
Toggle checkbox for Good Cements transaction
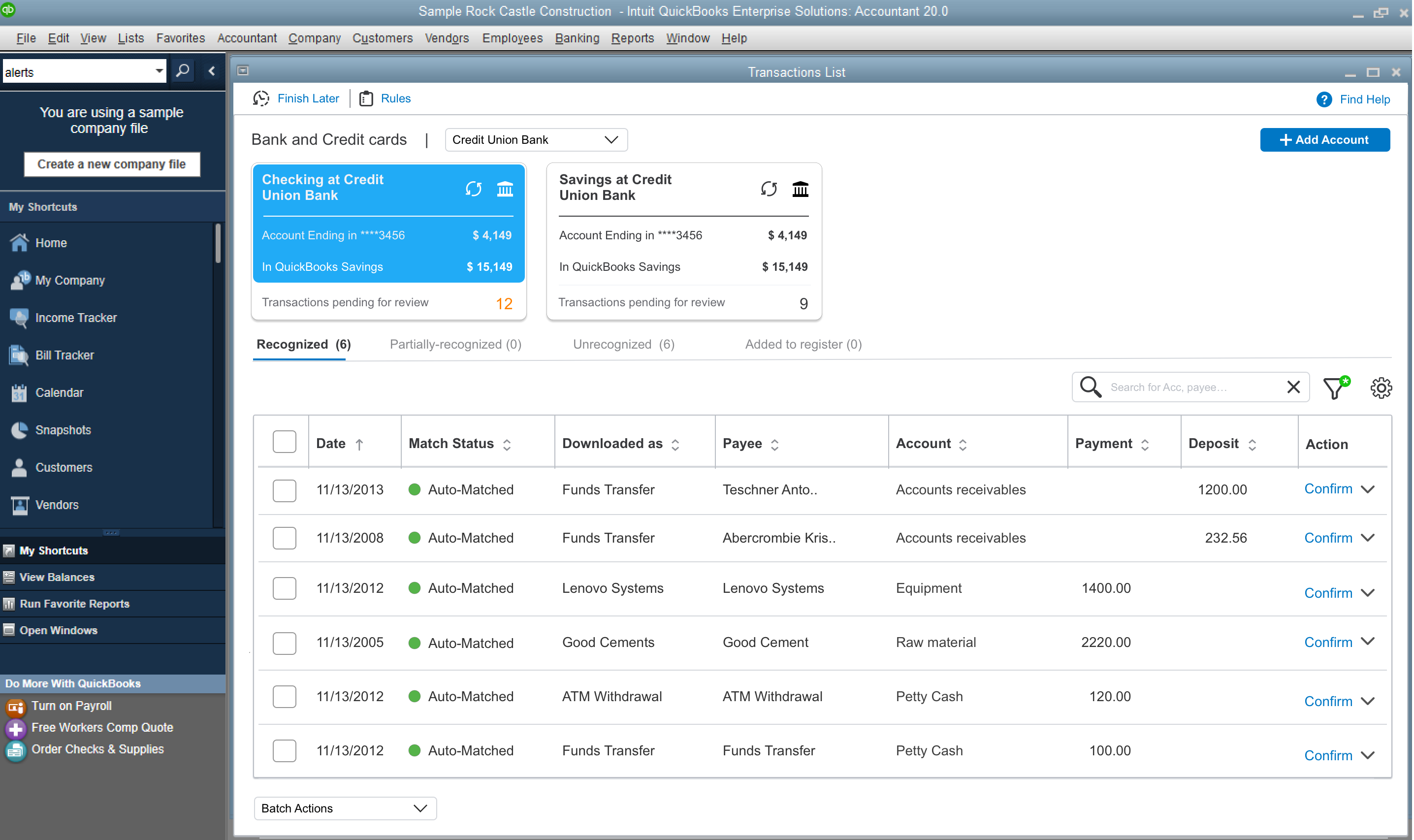pyautogui.click(x=284, y=642)
